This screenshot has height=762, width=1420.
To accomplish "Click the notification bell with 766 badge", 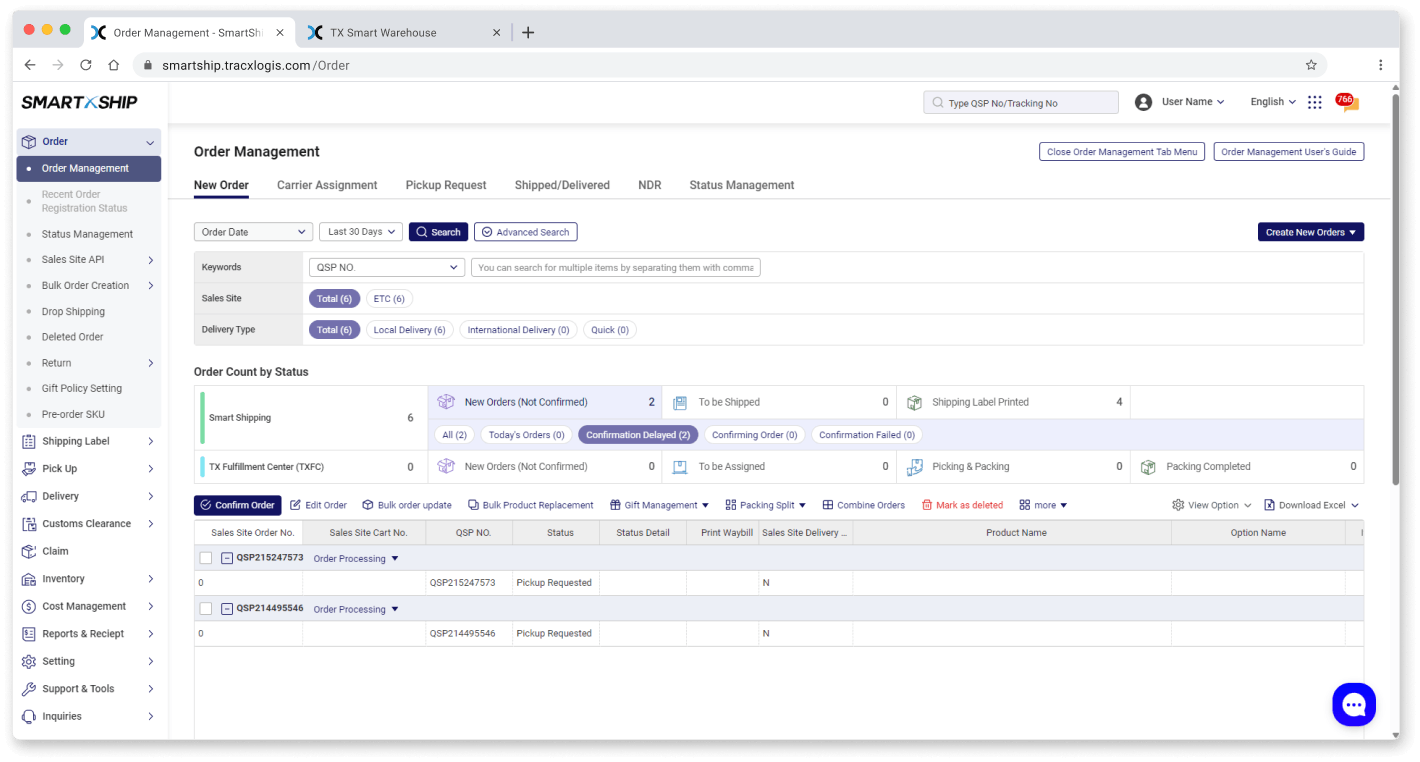I will point(1347,102).
